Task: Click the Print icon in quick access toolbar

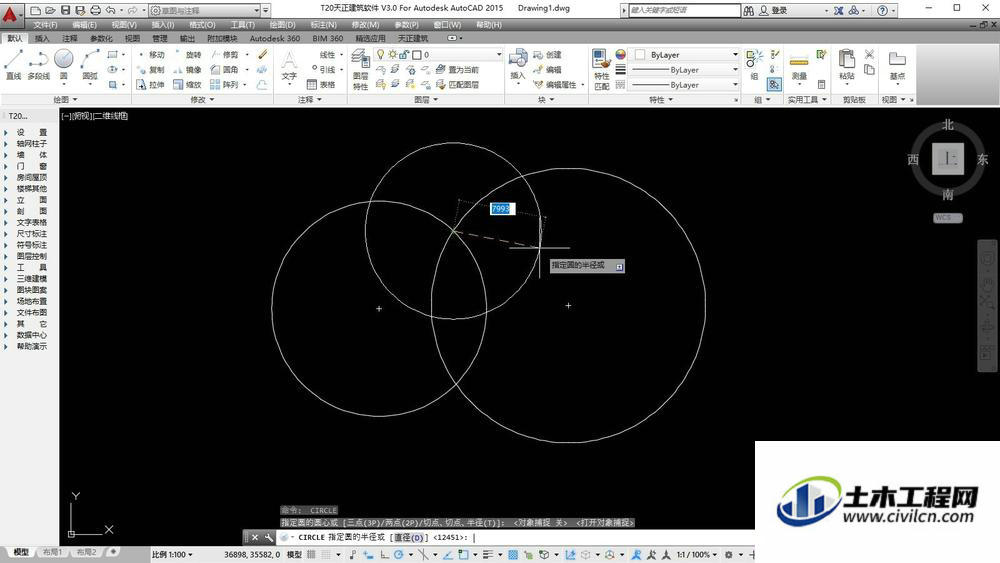Action: pyautogui.click(x=96, y=10)
